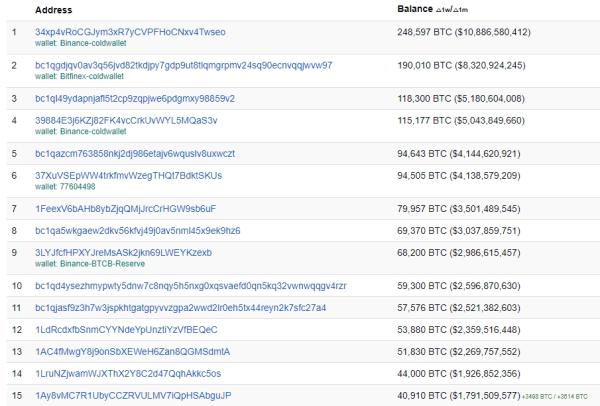The image size is (600, 406).
Task: Open address beginning bc1qazcm763858
Action: pyautogui.click(x=134, y=153)
